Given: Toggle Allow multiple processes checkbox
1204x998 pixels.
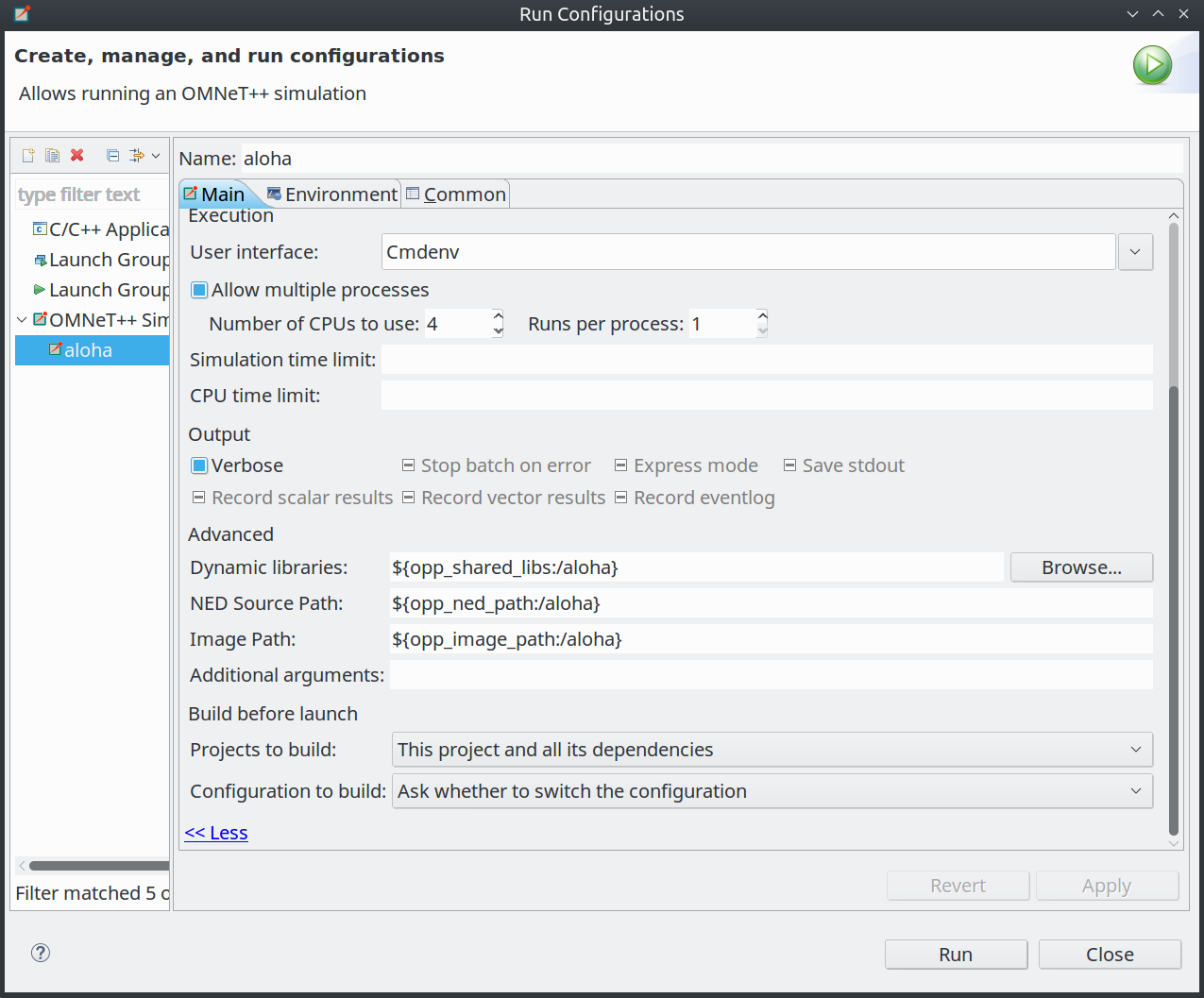Looking at the screenshot, I should (x=199, y=290).
